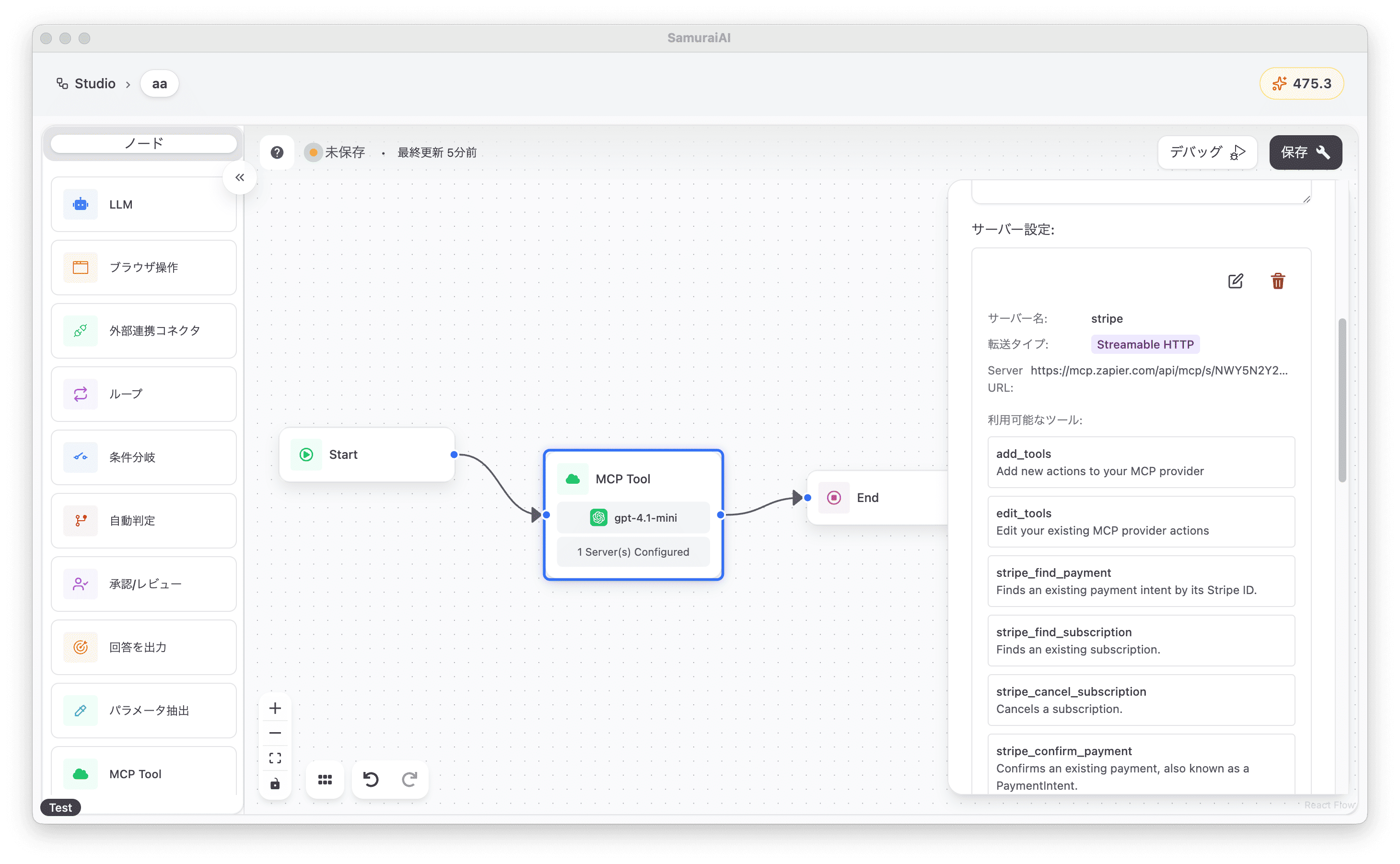Click the right panel vertical scrollbar

1342,400
